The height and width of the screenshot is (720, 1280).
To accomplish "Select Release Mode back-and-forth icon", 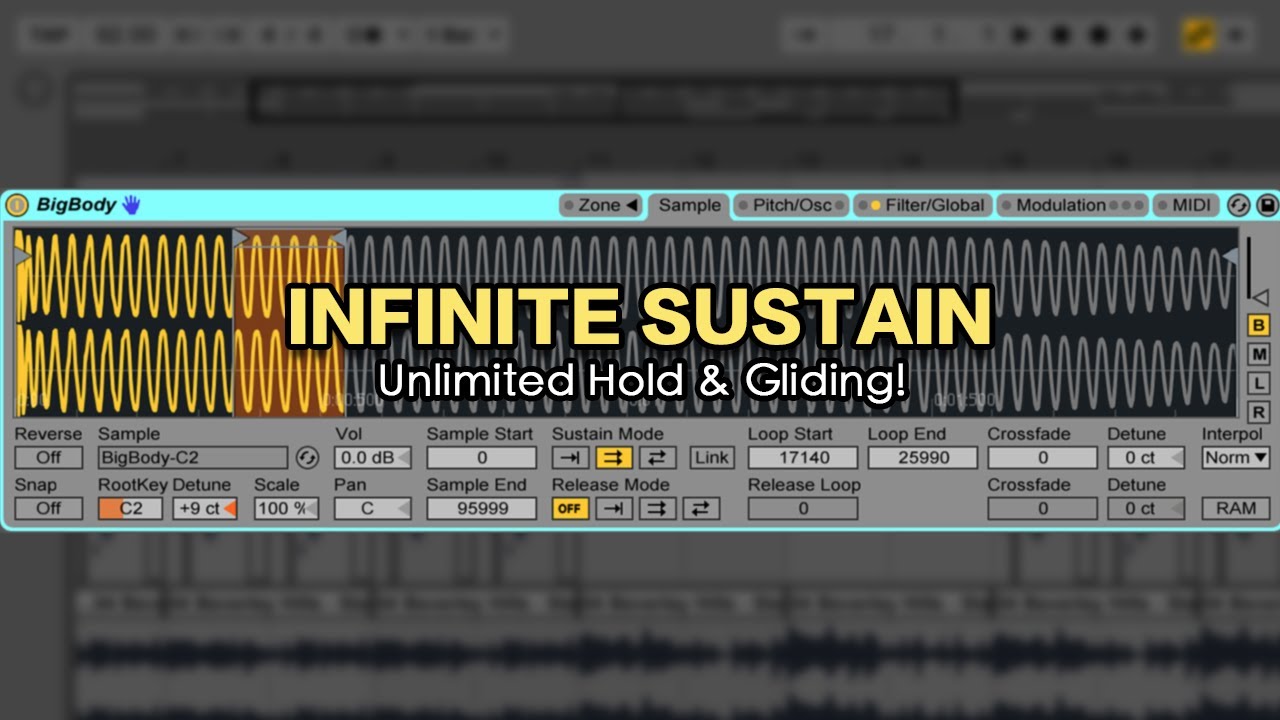I will (x=701, y=508).
